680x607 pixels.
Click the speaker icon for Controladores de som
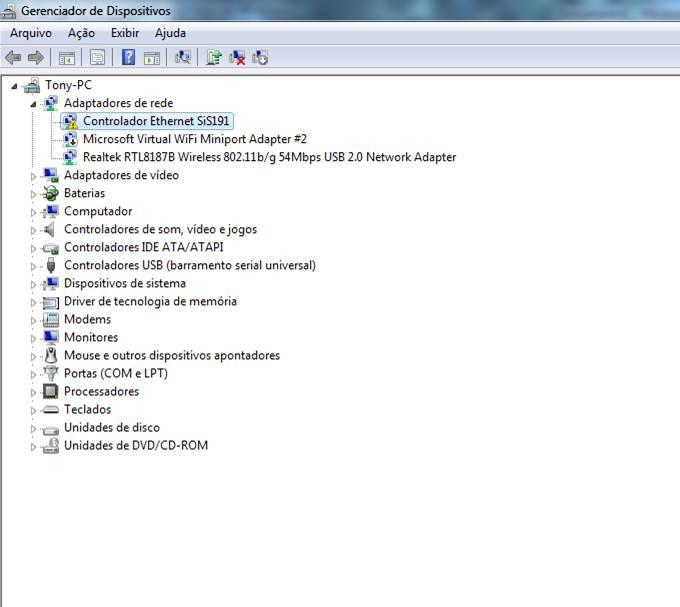click(51, 229)
